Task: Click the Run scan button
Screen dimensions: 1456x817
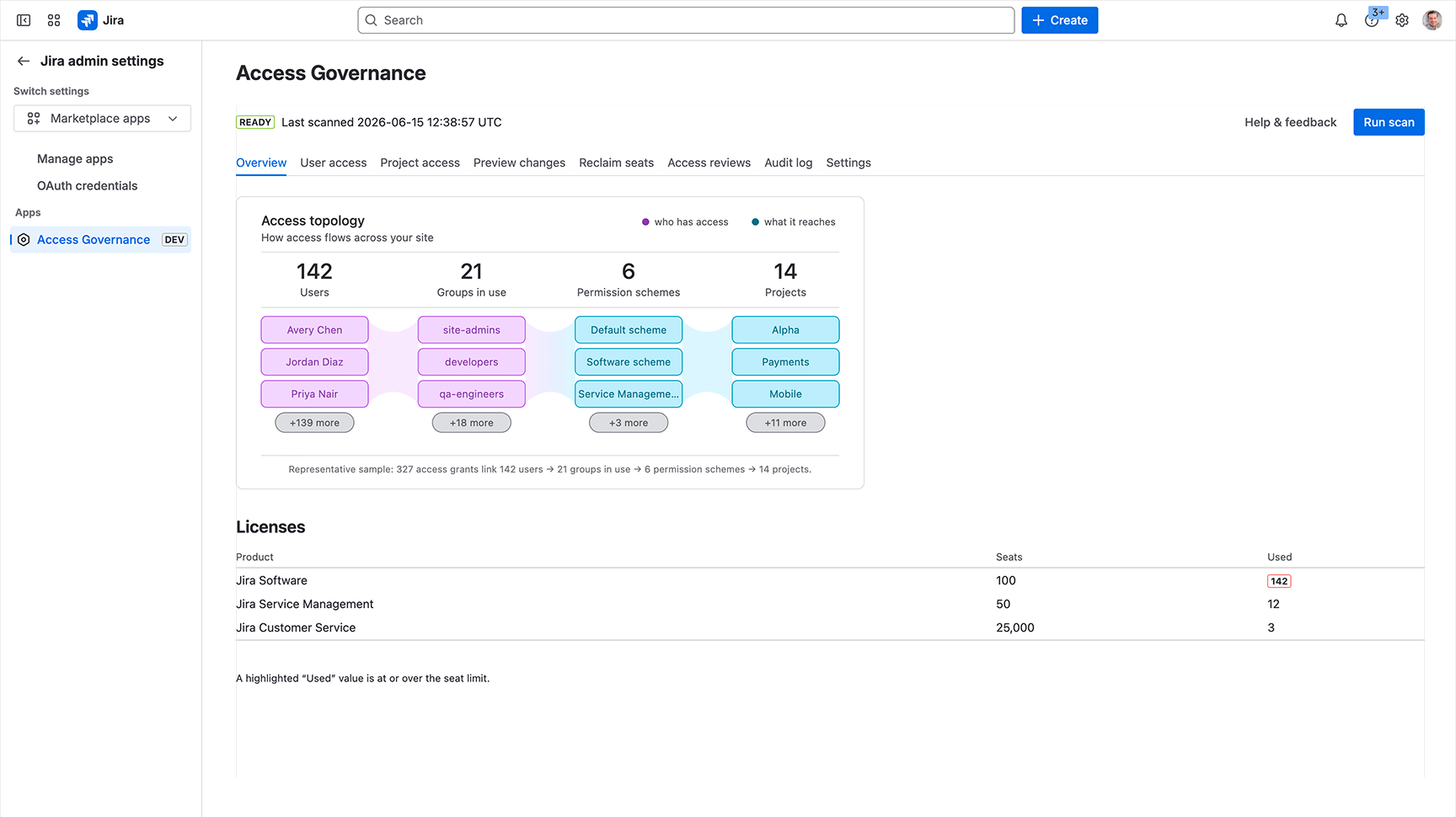Action: coord(1389,122)
